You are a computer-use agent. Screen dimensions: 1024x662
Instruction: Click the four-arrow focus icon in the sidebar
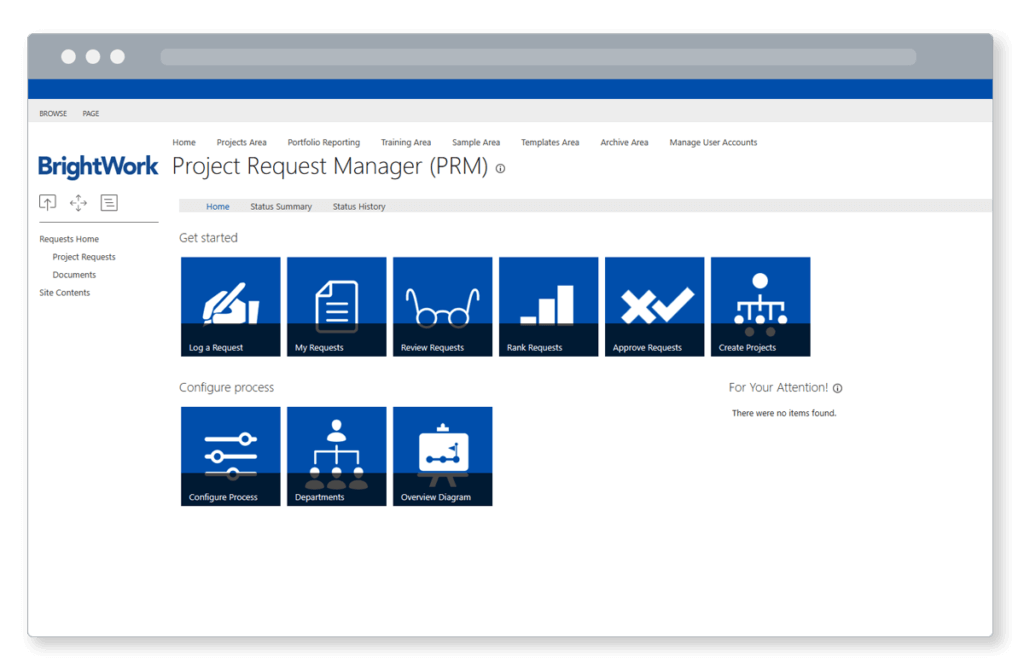point(78,202)
